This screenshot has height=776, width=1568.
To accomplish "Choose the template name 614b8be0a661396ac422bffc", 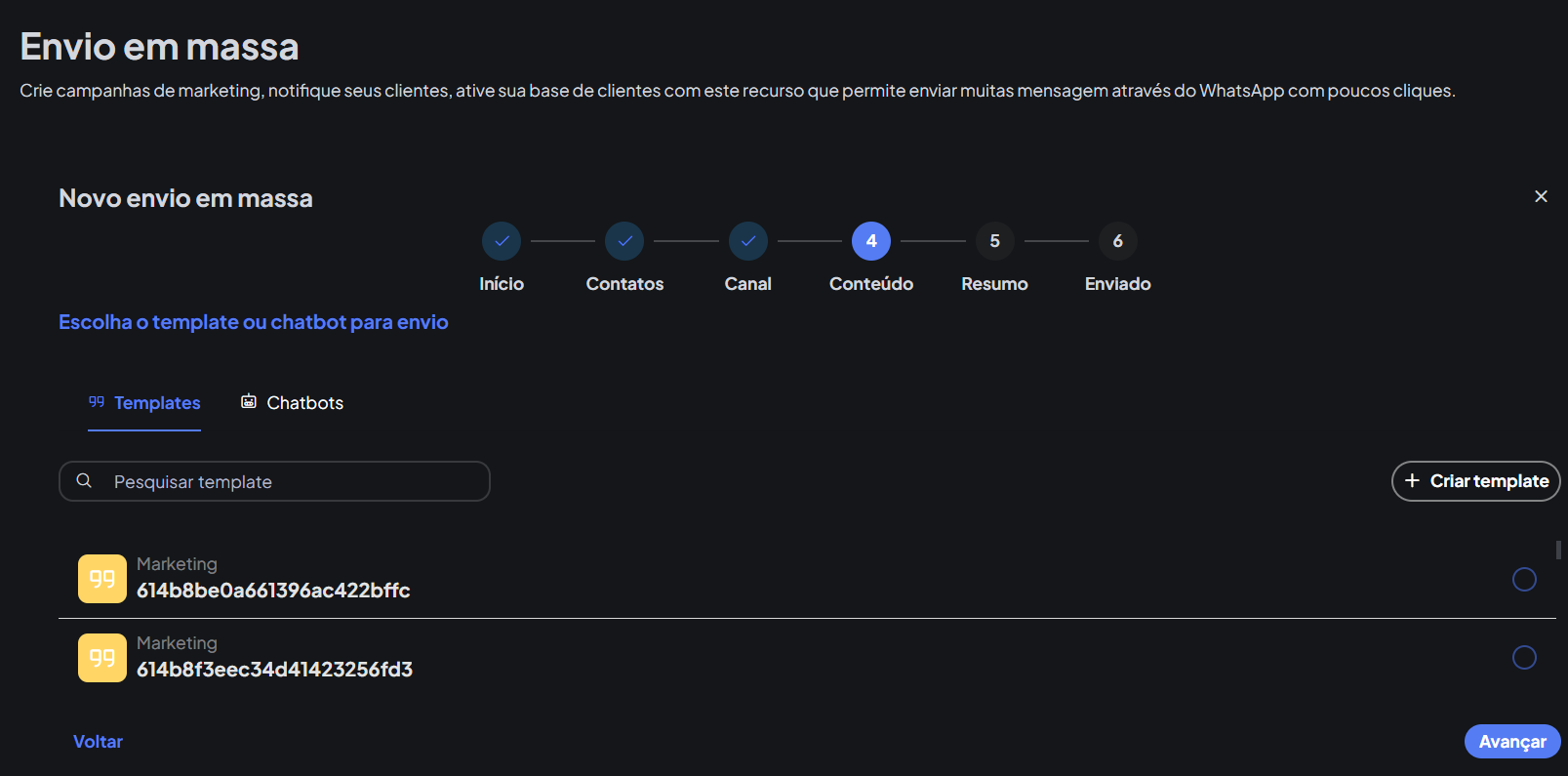I will [273, 591].
